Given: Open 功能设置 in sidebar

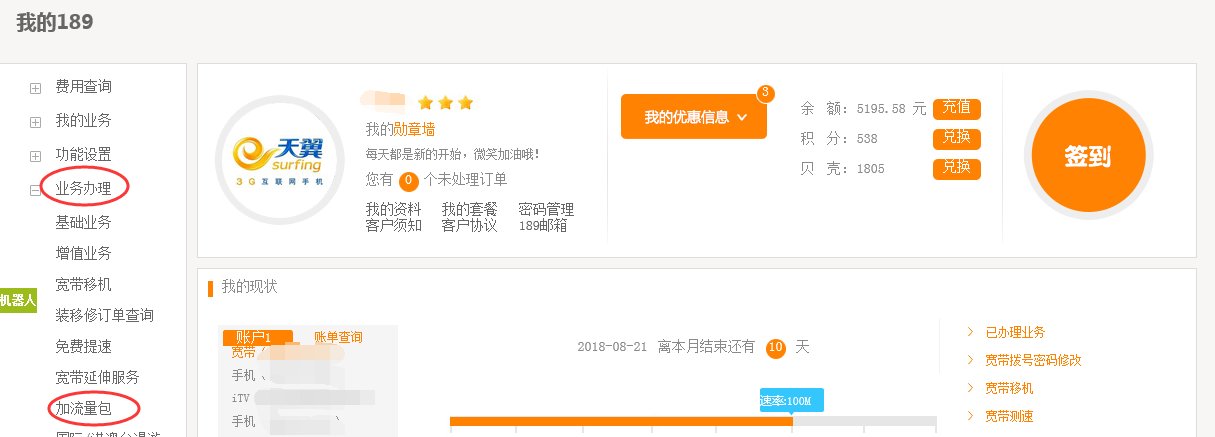Looking at the screenshot, I should pyautogui.click(x=83, y=155).
